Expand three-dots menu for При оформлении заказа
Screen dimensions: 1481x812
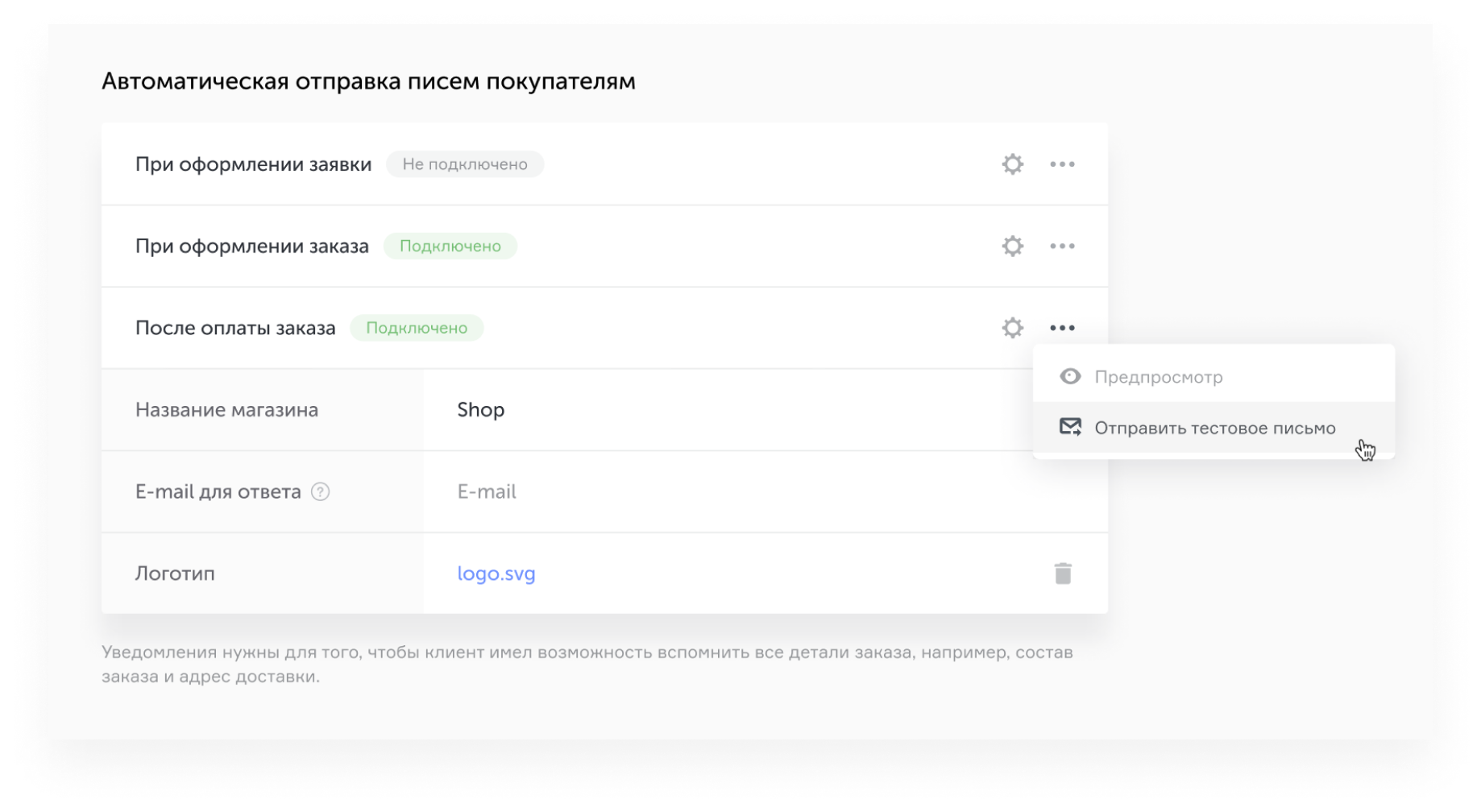pos(1062,246)
